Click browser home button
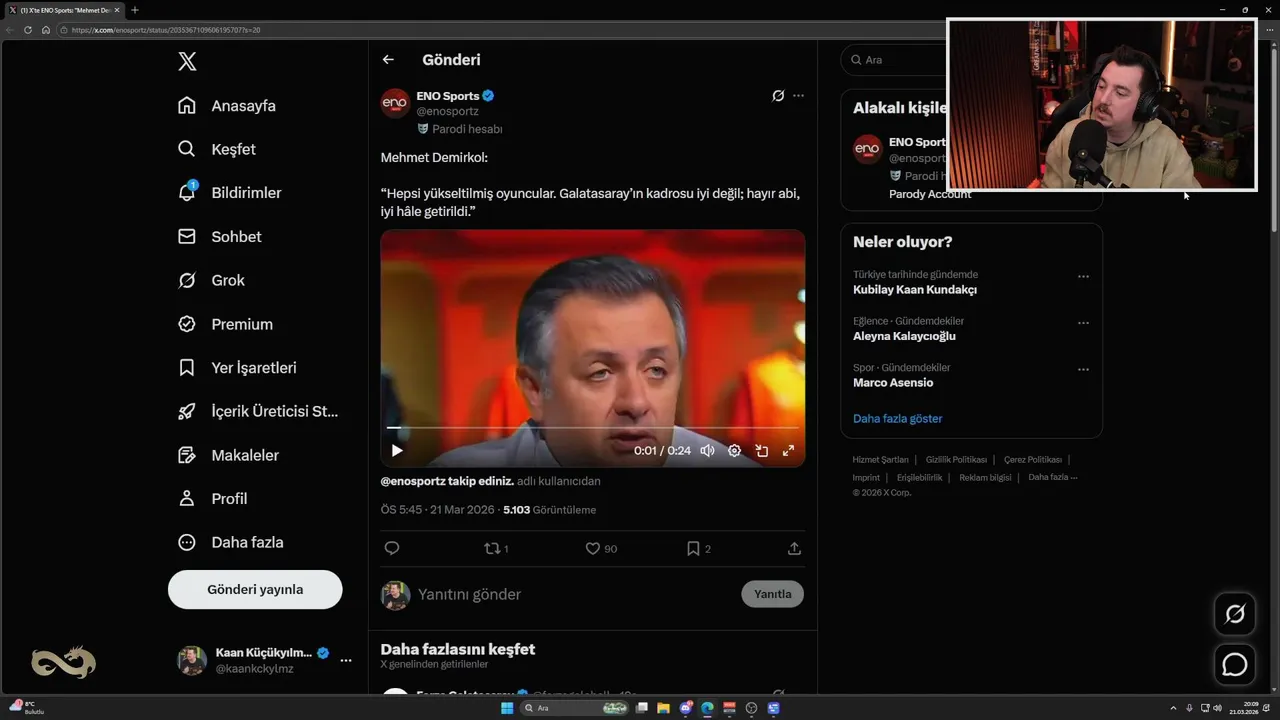 tap(45, 30)
